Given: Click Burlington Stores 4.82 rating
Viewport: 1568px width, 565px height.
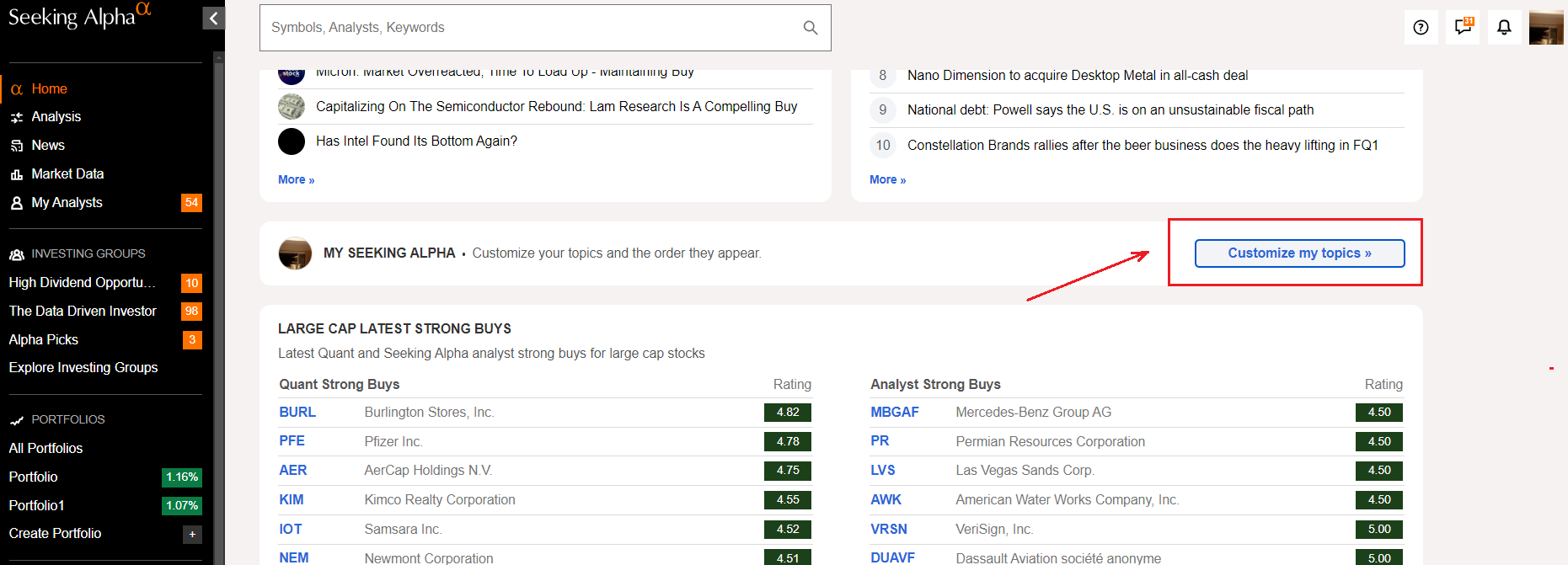Looking at the screenshot, I should [x=788, y=413].
